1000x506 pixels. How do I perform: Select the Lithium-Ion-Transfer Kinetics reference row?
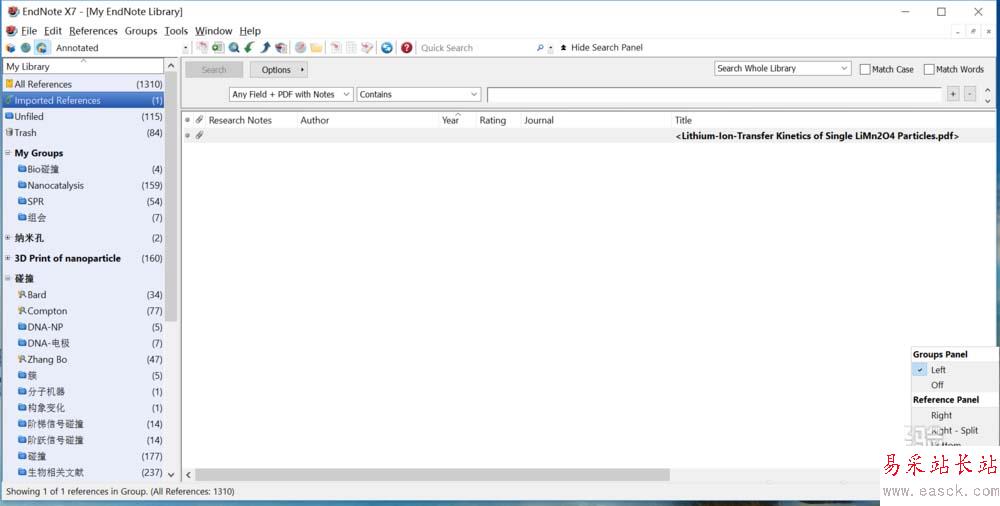[x=588, y=135]
